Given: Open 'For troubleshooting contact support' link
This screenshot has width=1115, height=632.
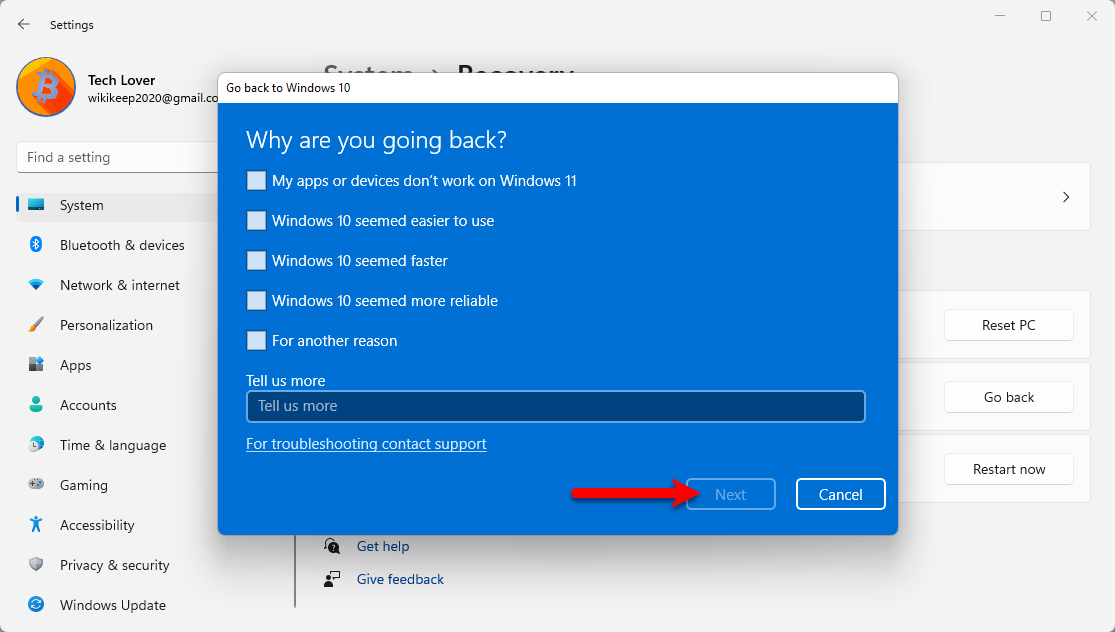Looking at the screenshot, I should click(366, 444).
